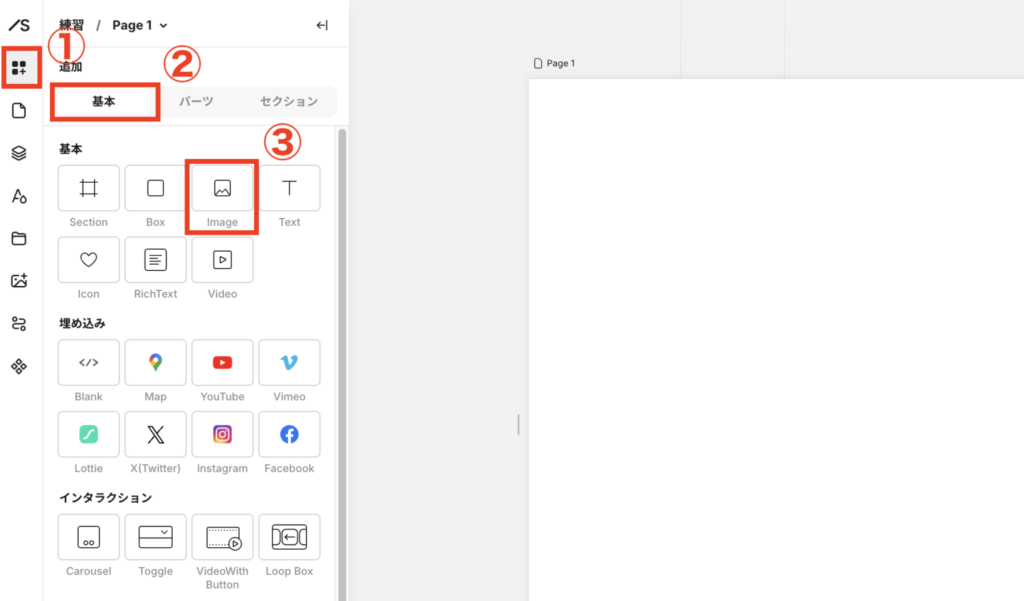Collapse the left panel with arrow icon

pyautogui.click(x=322, y=25)
